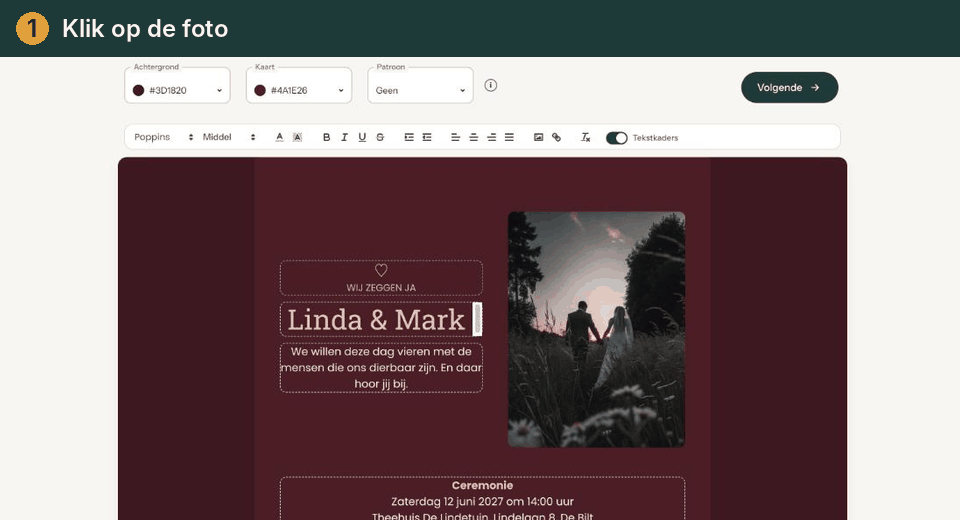Align text left
The width and height of the screenshot is (960, 520).
coord(456,137)
